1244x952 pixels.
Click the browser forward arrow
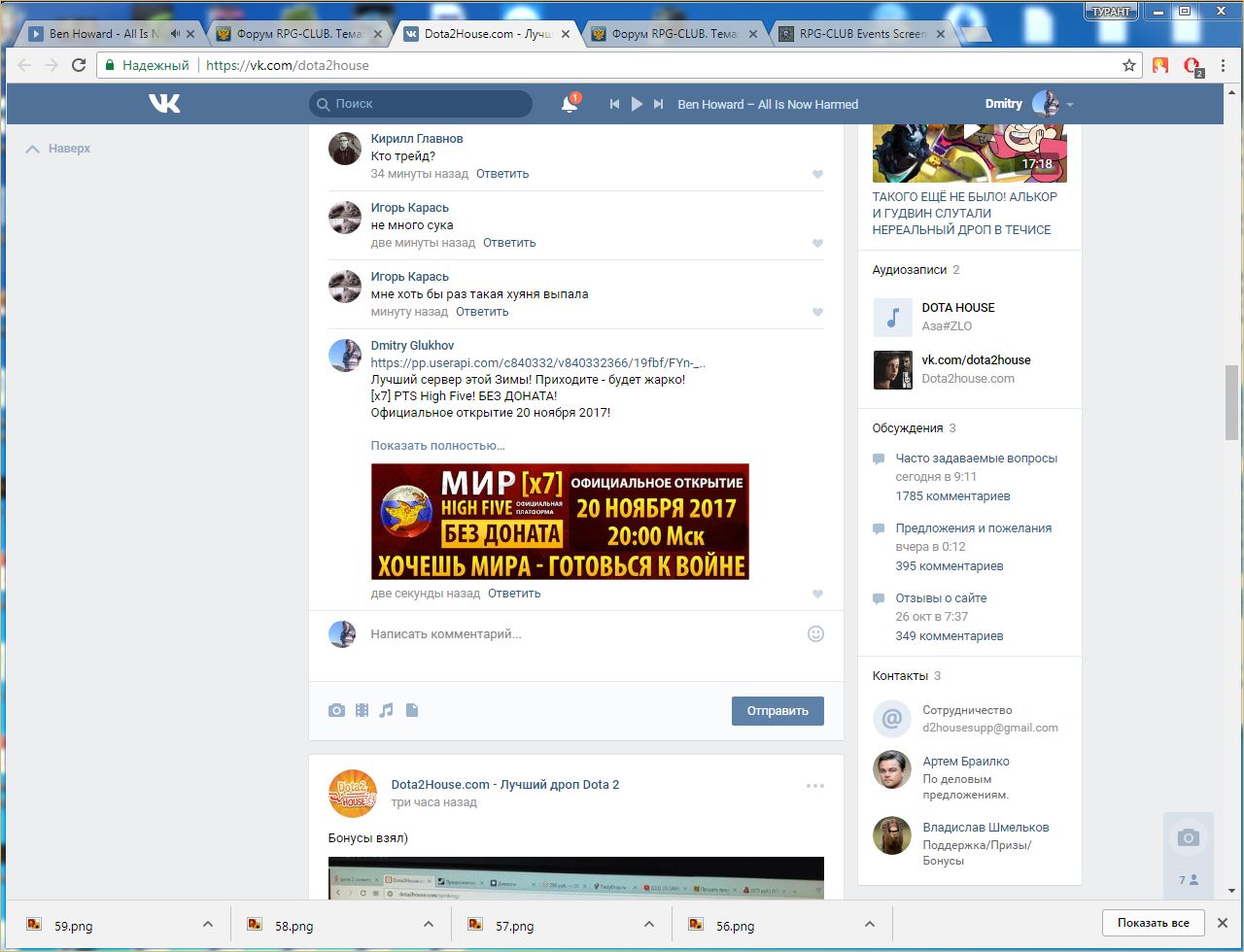pyautogui.click(x=52, y=66)
